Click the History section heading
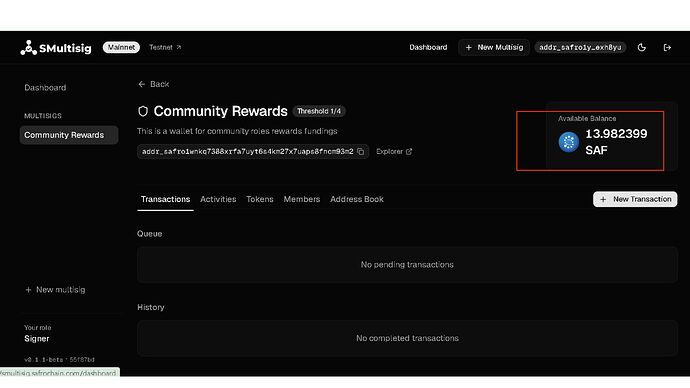Screen dimensions: 690x388 [151, 307]
